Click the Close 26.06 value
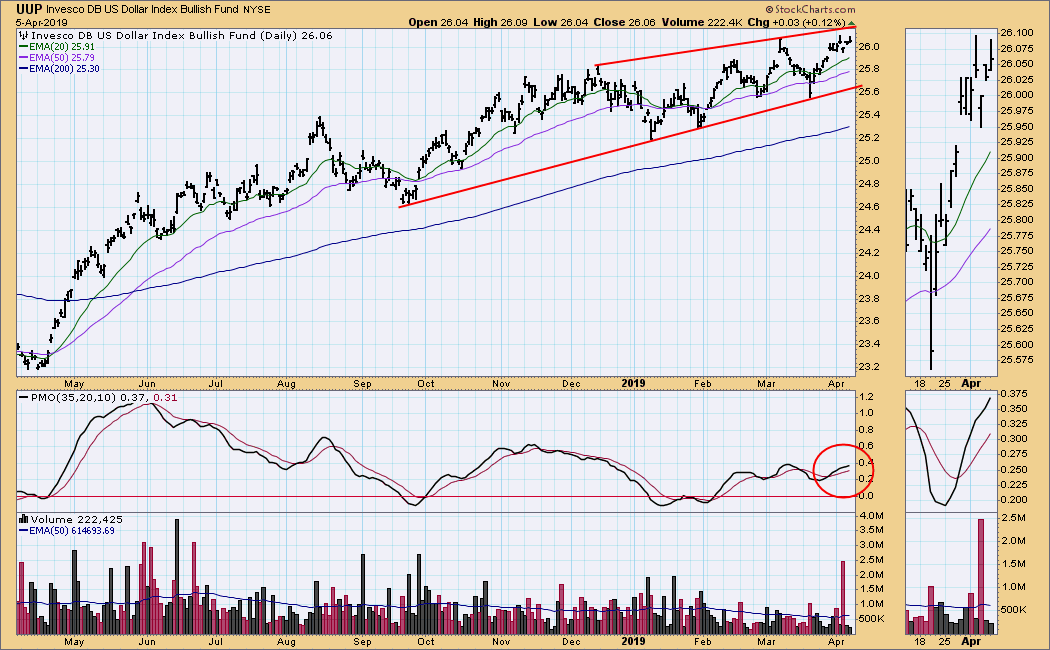1050x650 pixels. pyautogui.click(x=624, y=22)
